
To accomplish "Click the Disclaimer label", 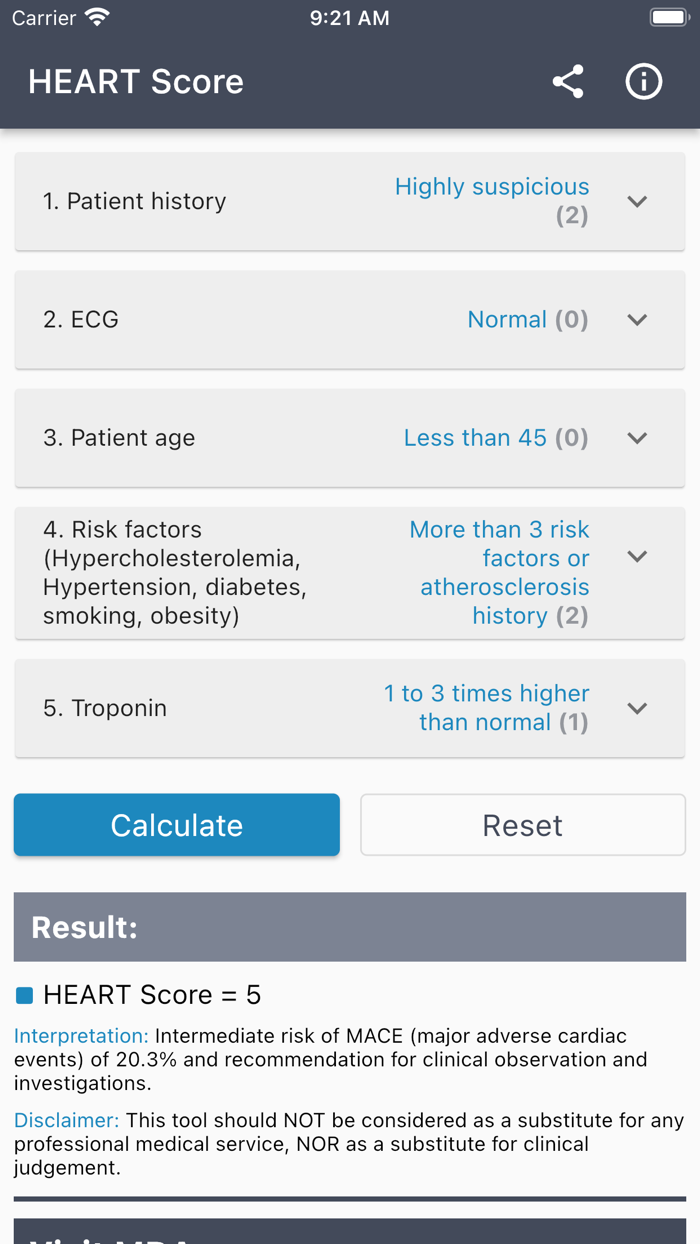I will (x=56, y=1120).
